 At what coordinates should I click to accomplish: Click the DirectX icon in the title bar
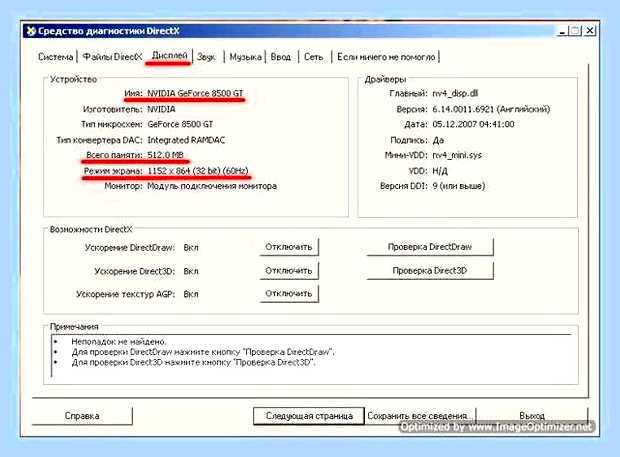[31, 31]
